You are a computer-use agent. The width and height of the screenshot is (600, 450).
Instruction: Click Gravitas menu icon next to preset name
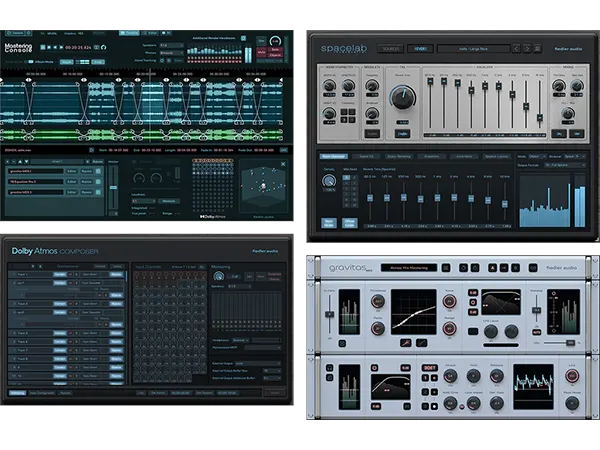446,268
